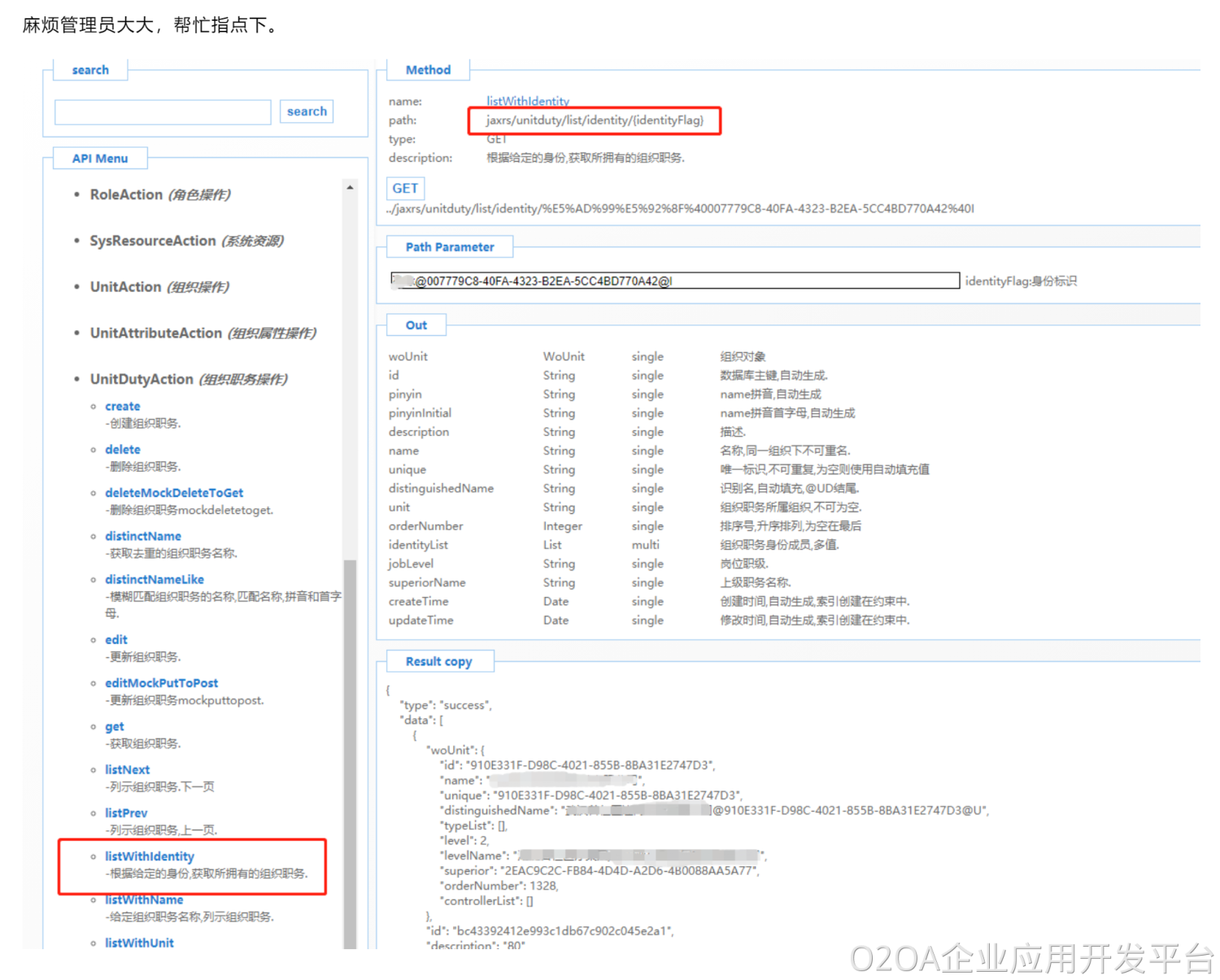Select distinctNameLike method
The image size is (1220, 980).
(154, 579)
